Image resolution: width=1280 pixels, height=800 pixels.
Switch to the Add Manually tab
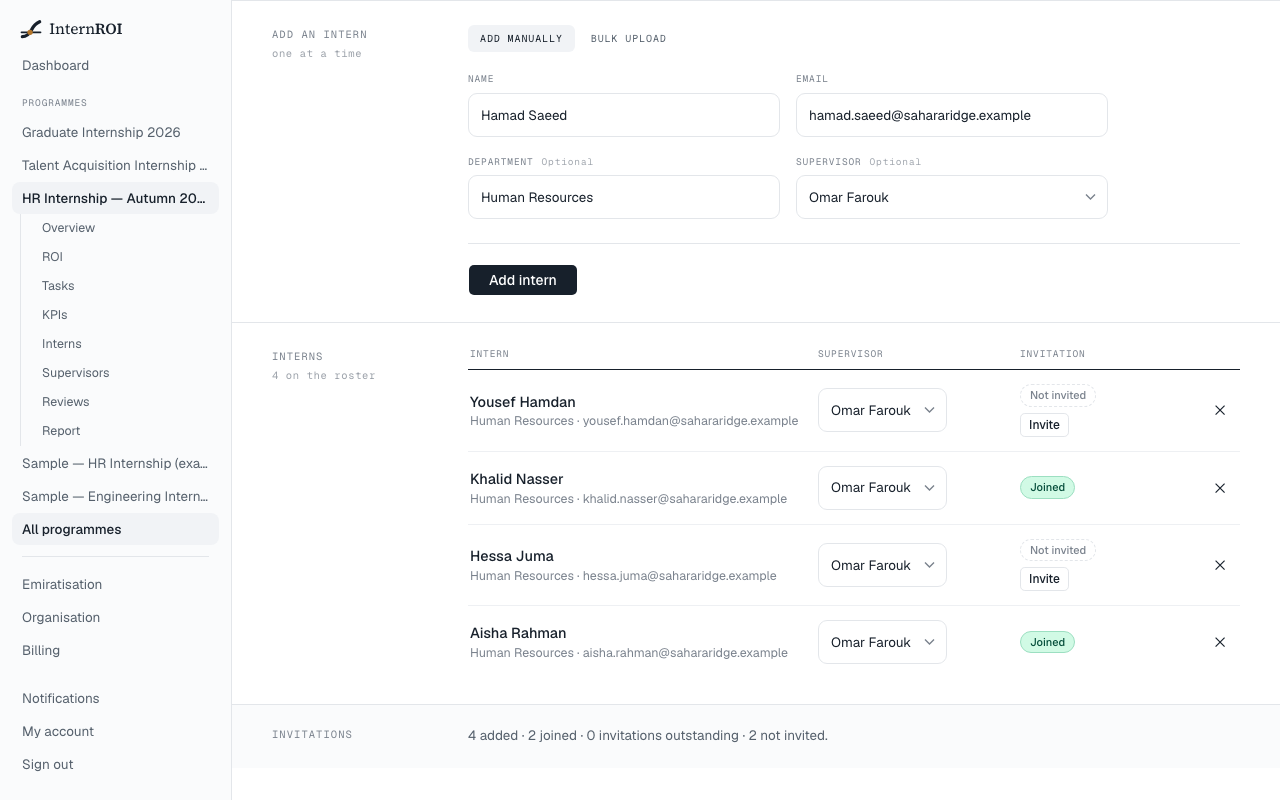coord(521,39)
